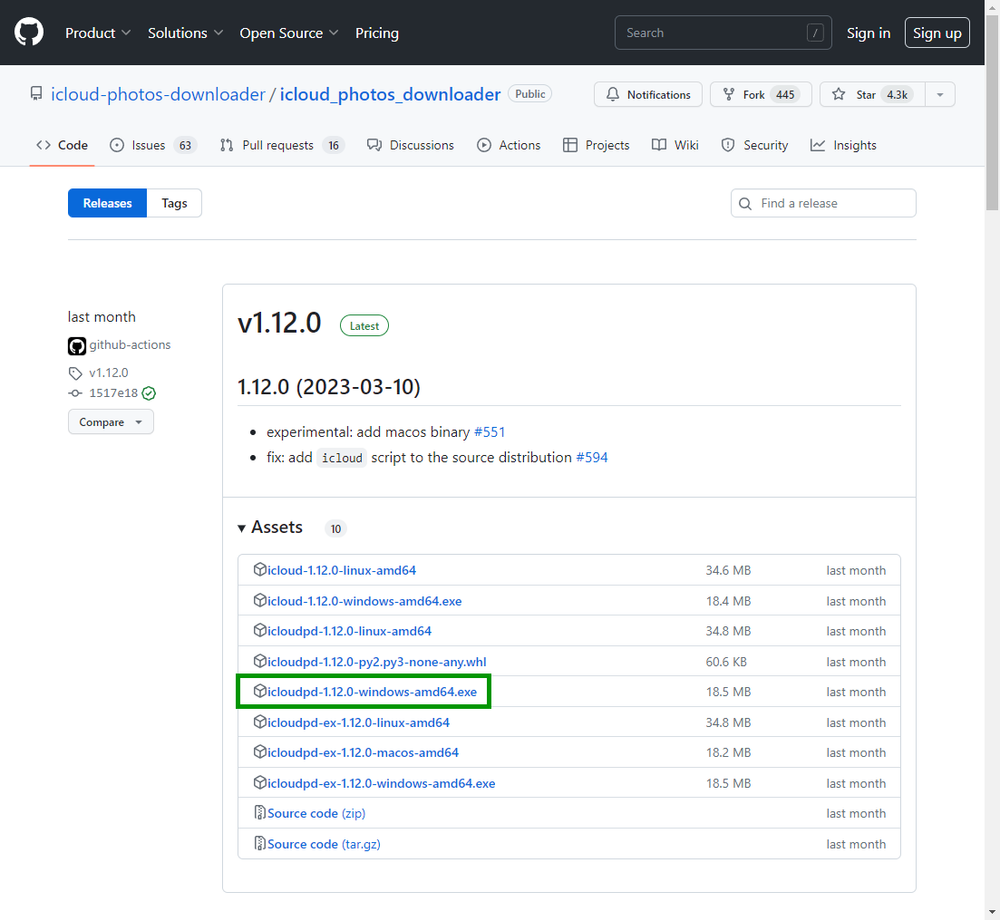This screenshot has height=920, width=1000.
Task: Click in the top Search field
Action: 723,33
